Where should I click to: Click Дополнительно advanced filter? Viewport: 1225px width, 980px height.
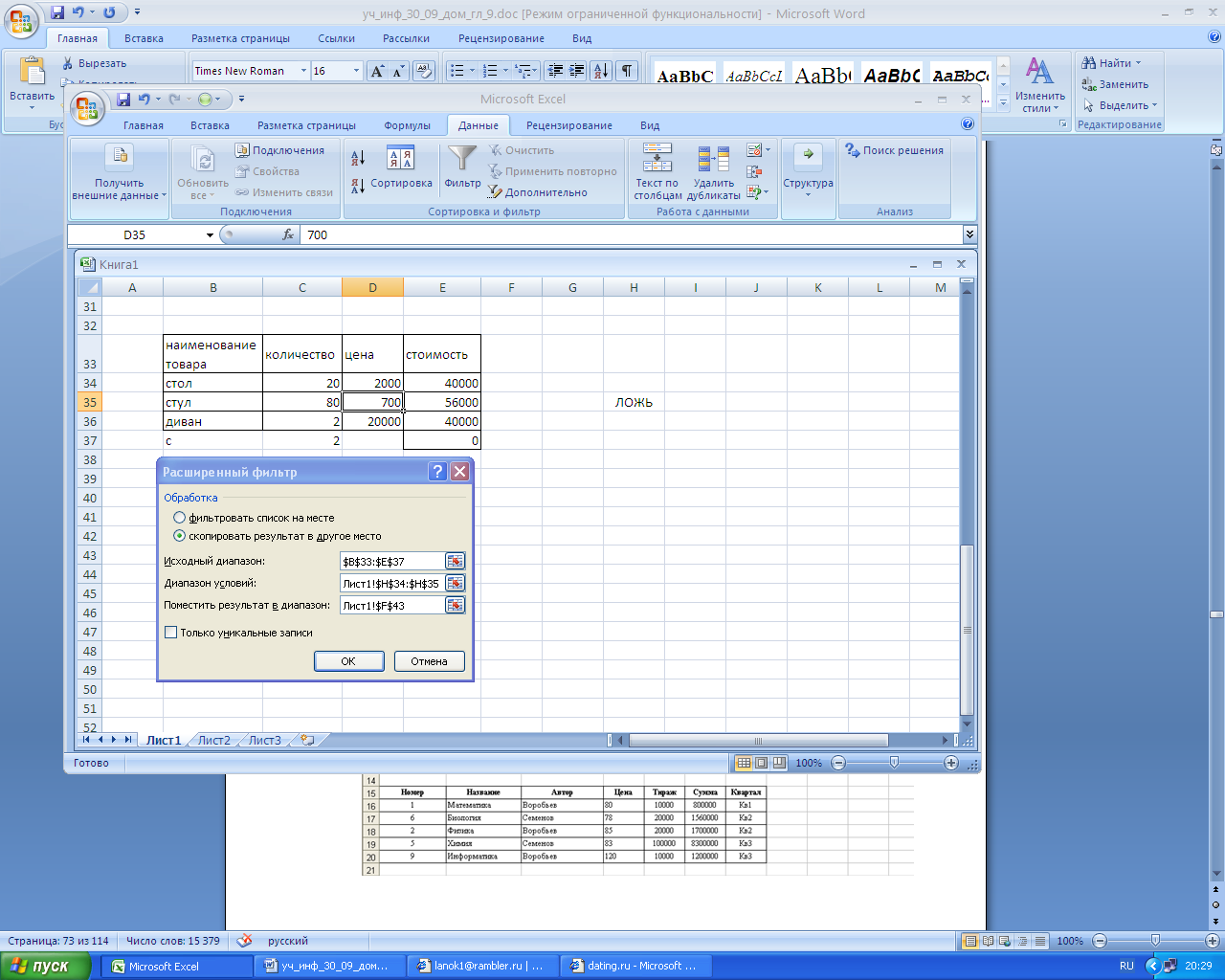(538, 192)
